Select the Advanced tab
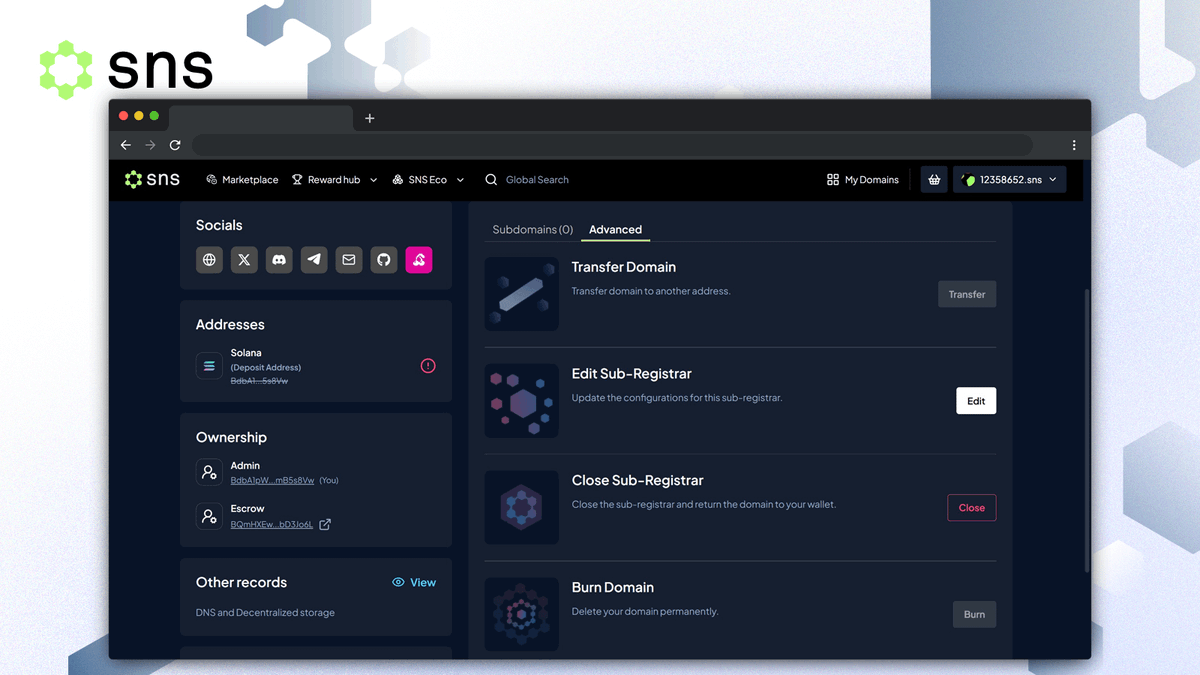Image resolution: width=1200 pixels, height=675 pixels. [x=615, y=230]
